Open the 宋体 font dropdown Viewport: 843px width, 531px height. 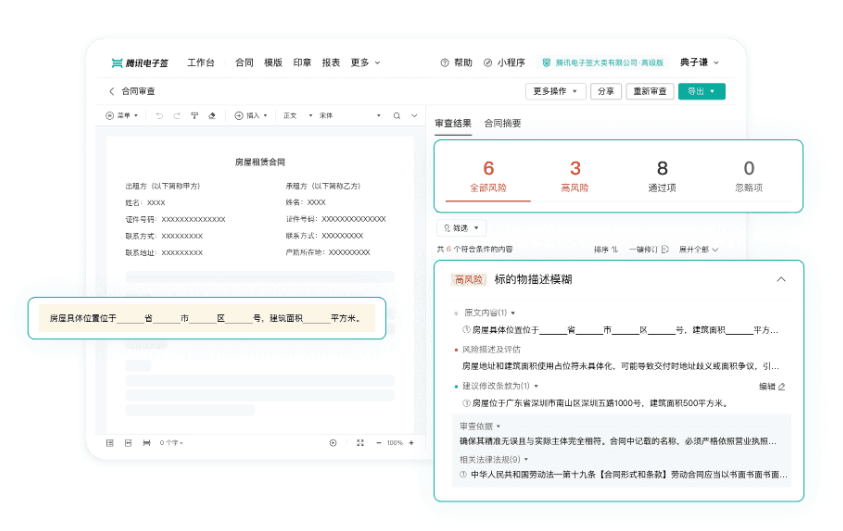350,116
